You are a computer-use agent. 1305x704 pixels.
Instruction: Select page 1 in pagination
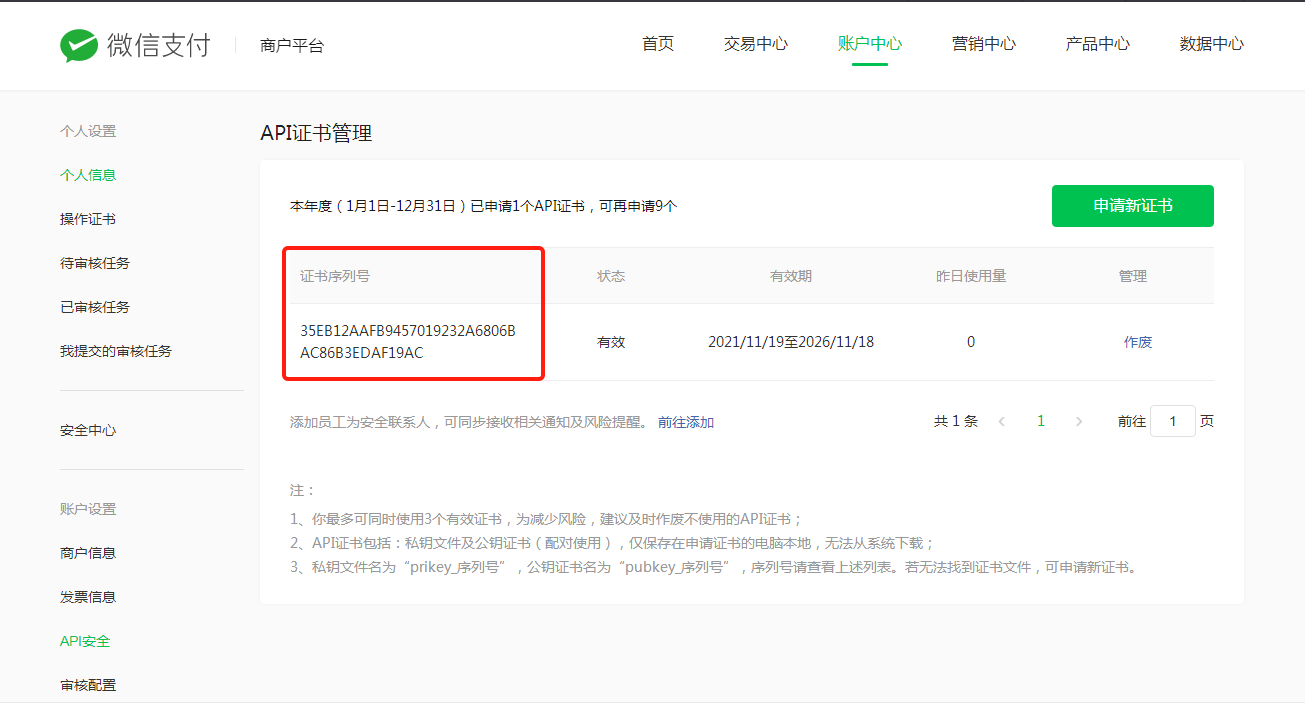(1041, 421)
